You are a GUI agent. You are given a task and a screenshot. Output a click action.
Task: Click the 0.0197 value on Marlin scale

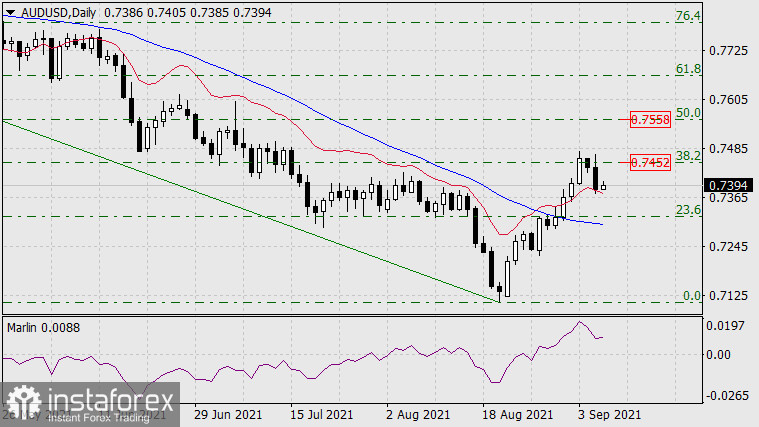pyautogui.click(x=728, y=326)
